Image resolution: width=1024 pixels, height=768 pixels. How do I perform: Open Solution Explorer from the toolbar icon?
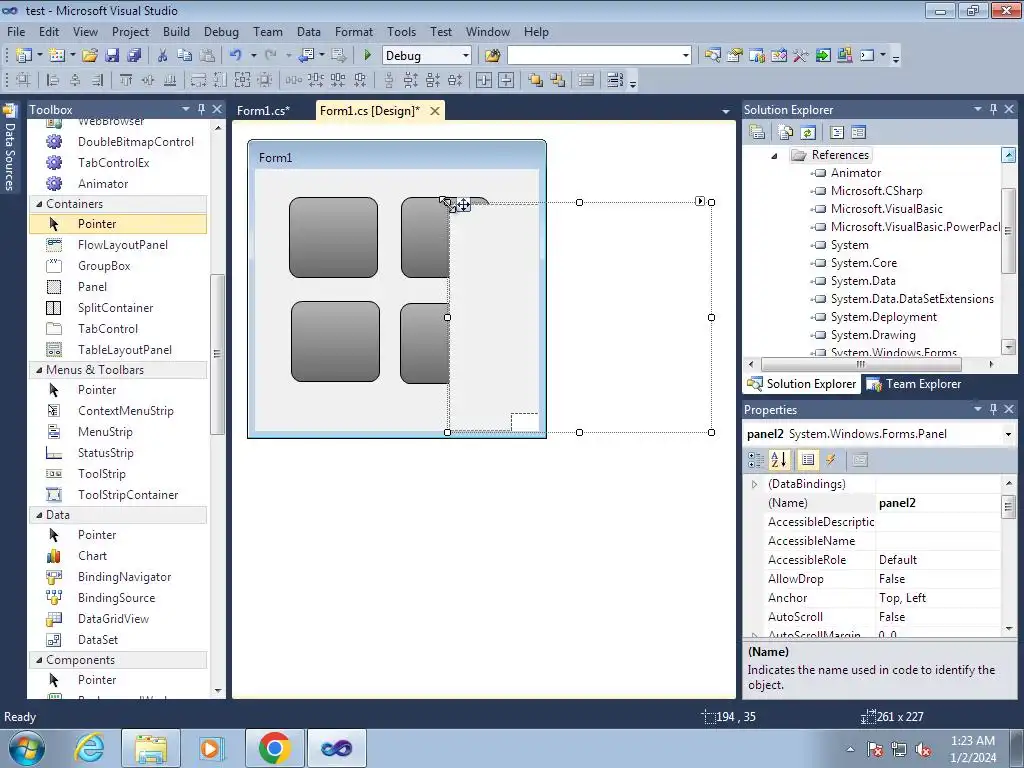pyautogui.click(x=712, y=56)
